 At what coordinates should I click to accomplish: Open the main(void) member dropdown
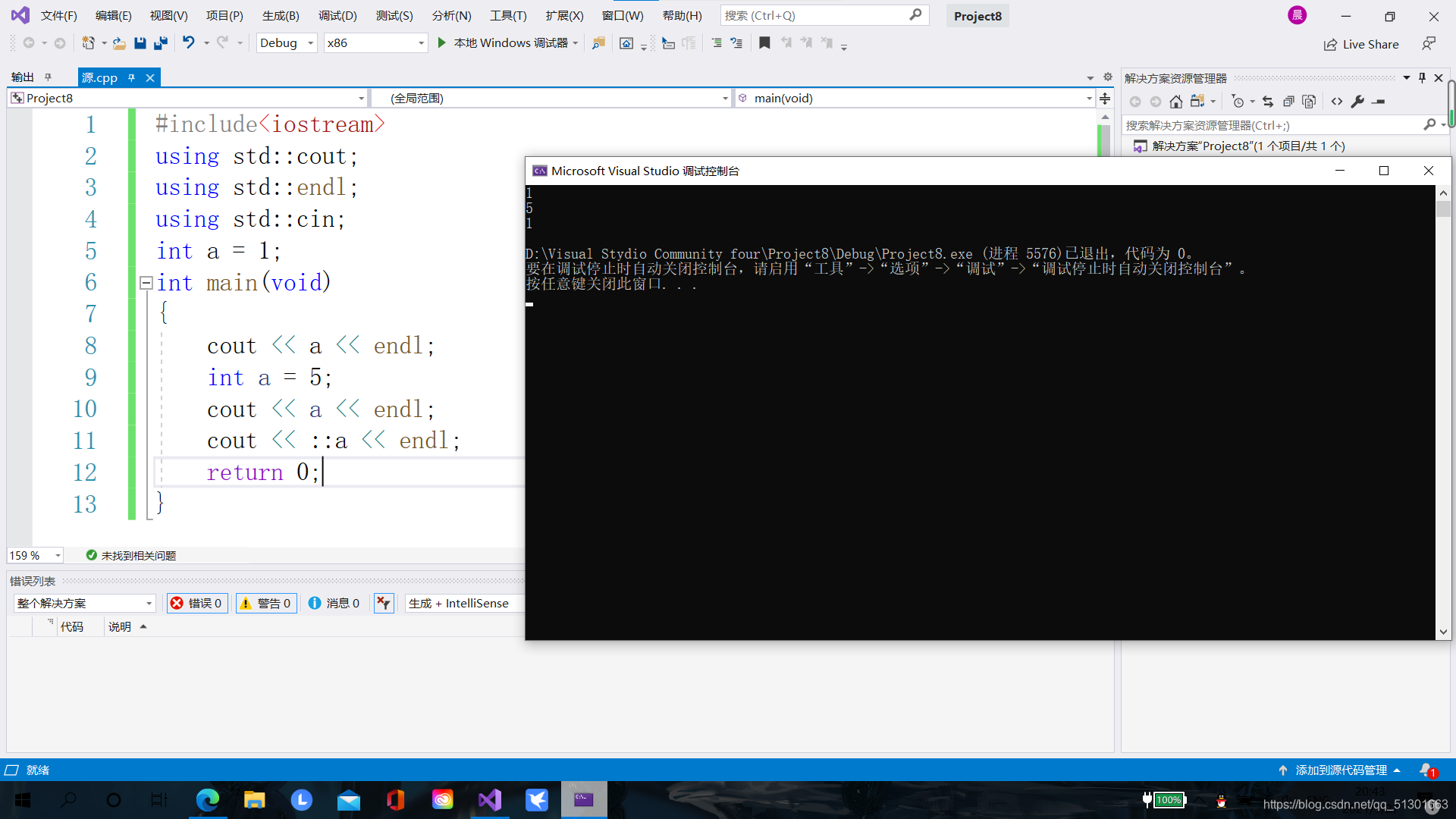(x=915, y=99)
